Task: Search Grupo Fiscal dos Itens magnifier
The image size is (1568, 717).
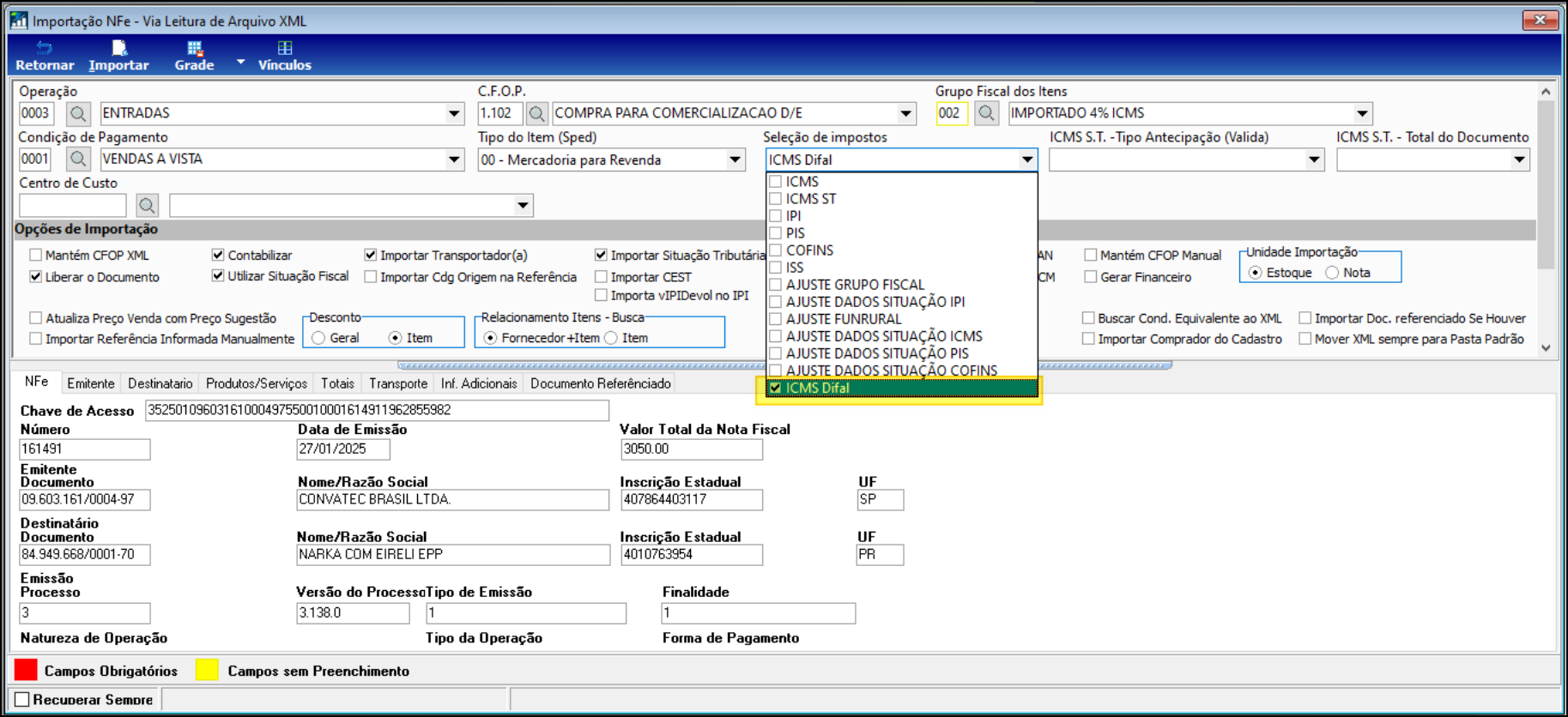Action: coord(986,113)
